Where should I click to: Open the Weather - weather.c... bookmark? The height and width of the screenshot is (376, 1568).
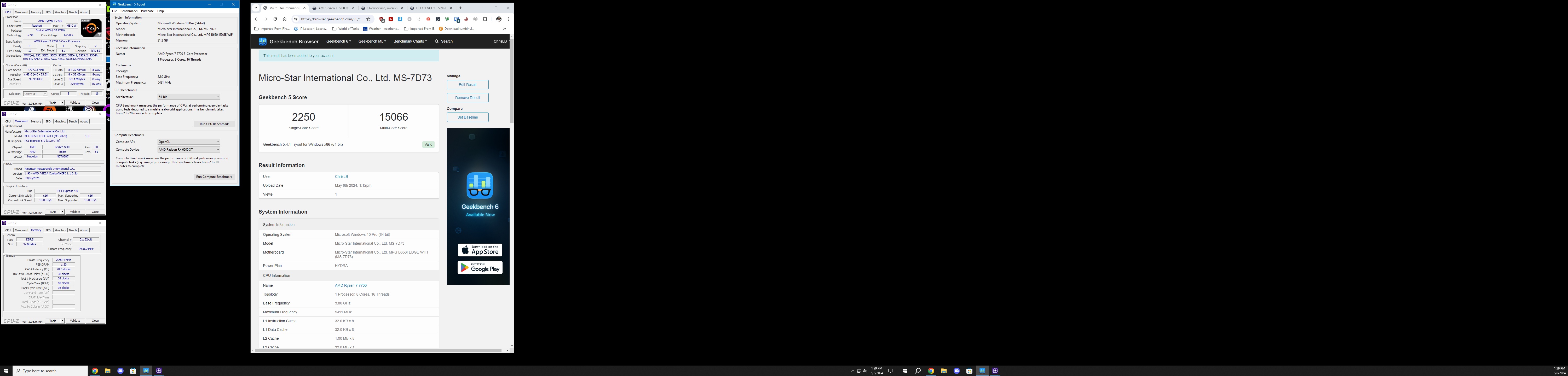pyautogui.click(x=381, y=29)
